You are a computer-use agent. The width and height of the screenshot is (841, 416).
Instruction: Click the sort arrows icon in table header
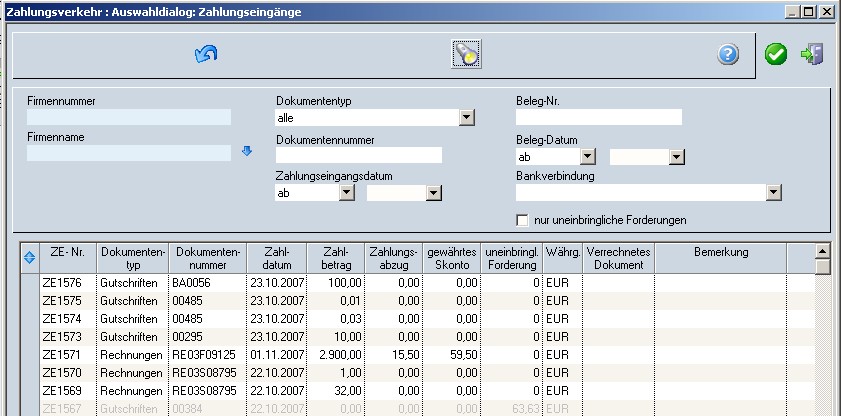[x=29, y=257]
